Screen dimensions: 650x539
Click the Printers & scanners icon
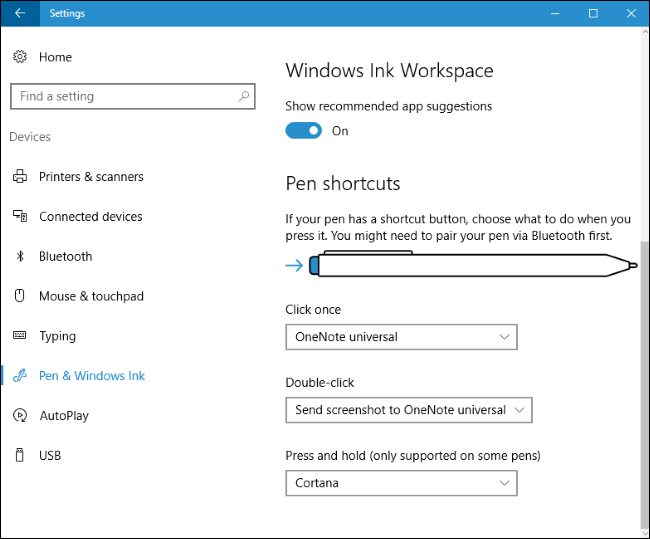[x=19, y=177]
